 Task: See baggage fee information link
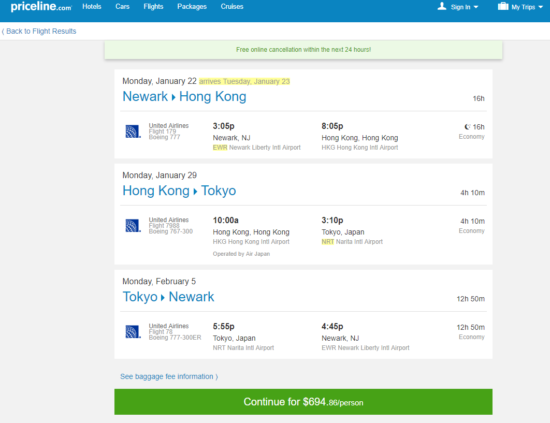coord(169,376)
